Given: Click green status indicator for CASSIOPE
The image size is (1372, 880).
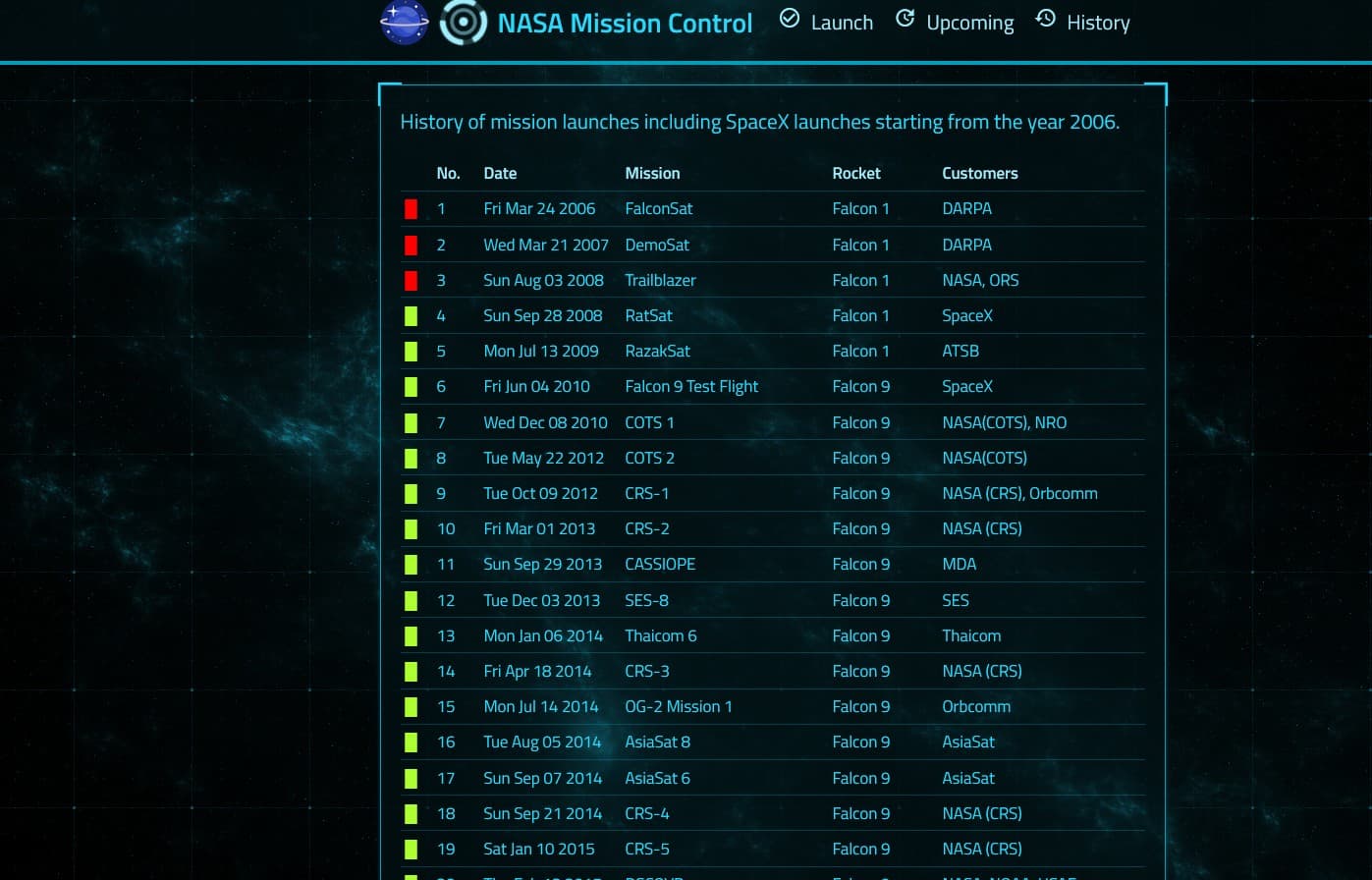Looking at the screenshot, I should click(x=411, y=565).
